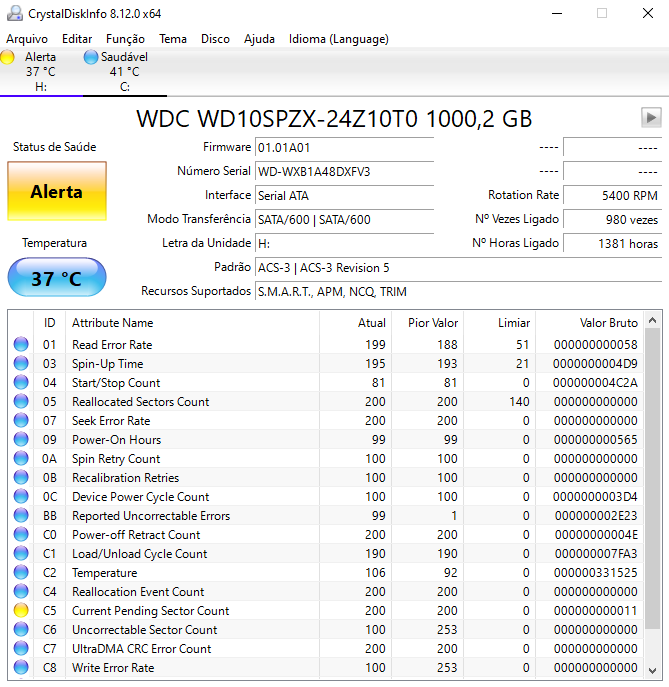Click the Rotation Rate value 5400 RPM

pyautogui.click(x=612, y=195)
